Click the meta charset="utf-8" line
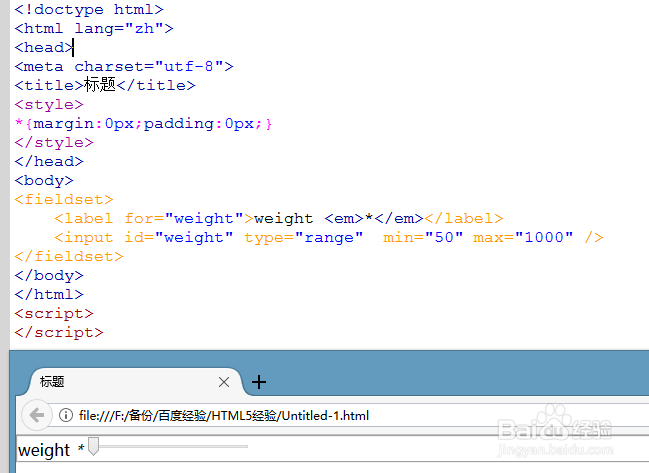The image size is (649, 473). point(124,66)
